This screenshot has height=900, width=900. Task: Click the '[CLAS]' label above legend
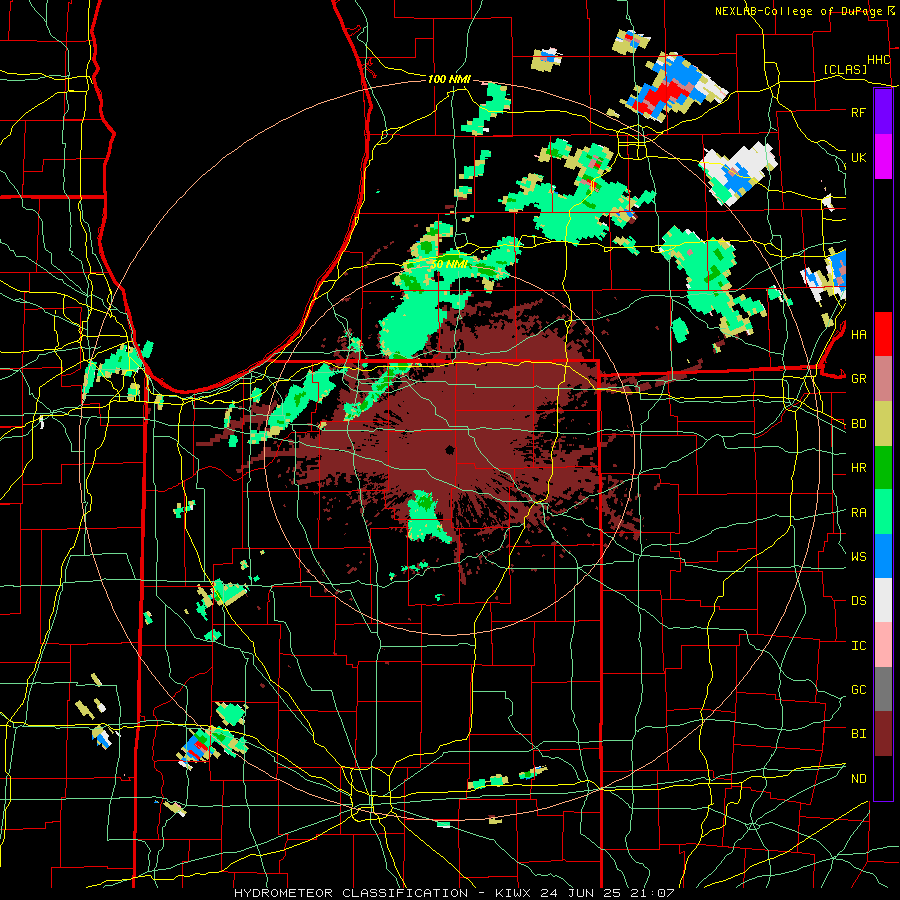pyautogui.click(x=845, y=69)
